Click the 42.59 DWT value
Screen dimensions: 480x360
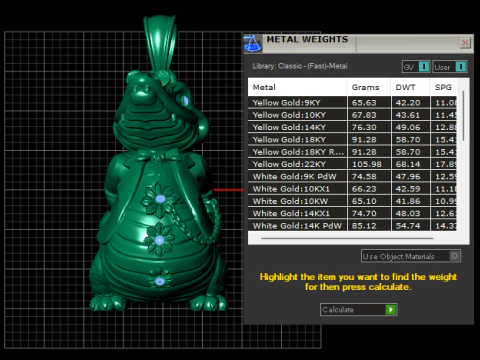[x=408, y=189]
